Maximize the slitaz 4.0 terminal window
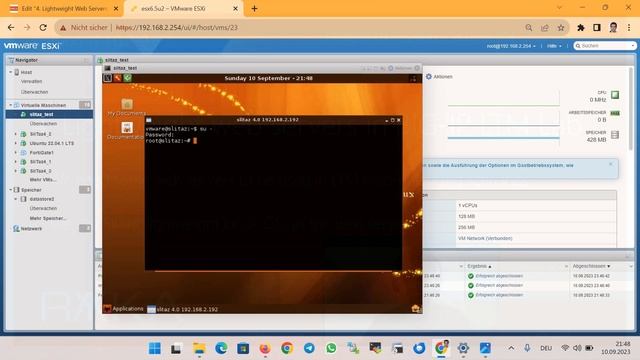 point(392,120)
